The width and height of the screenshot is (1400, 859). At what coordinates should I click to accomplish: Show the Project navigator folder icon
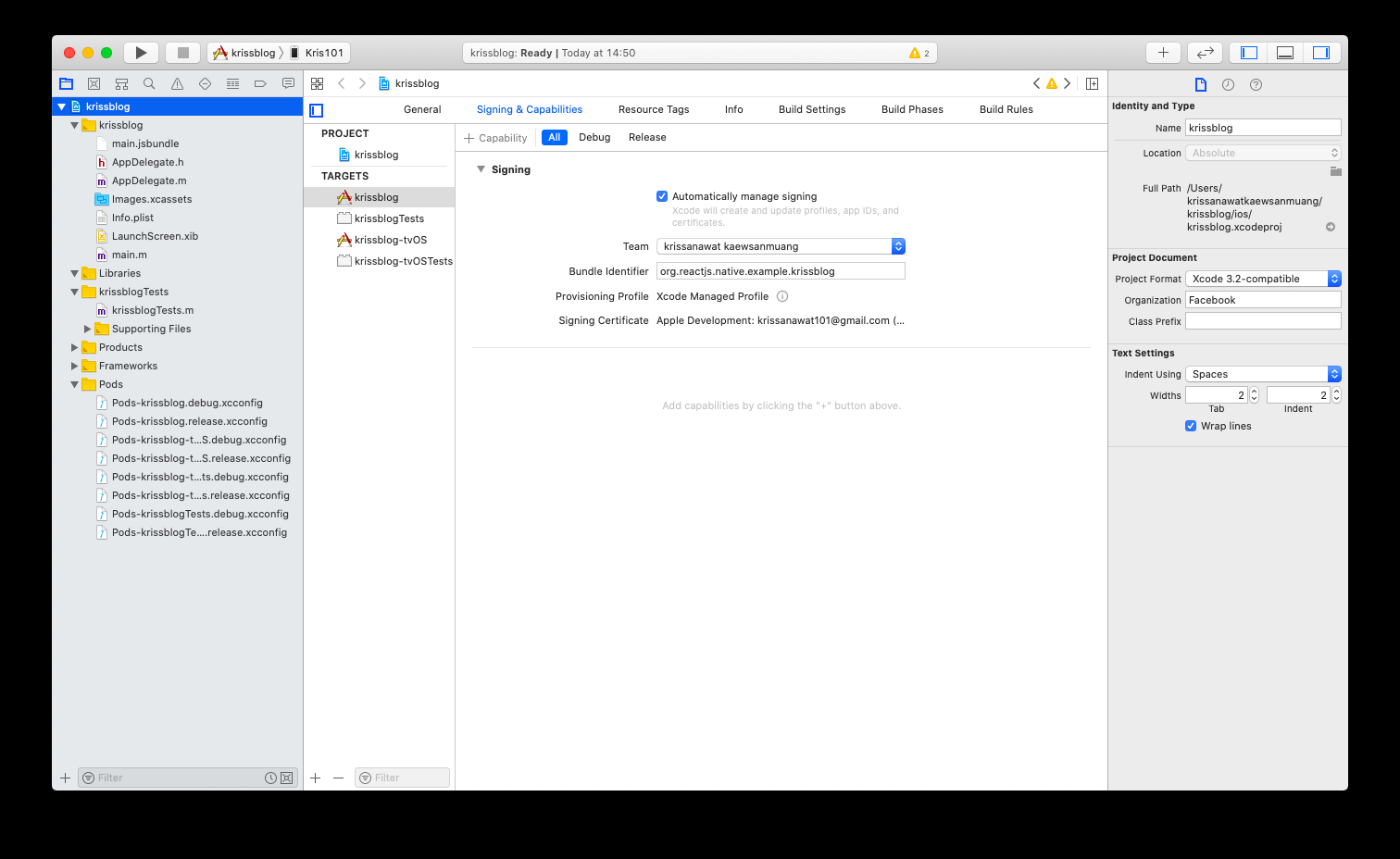coord(67,83)
